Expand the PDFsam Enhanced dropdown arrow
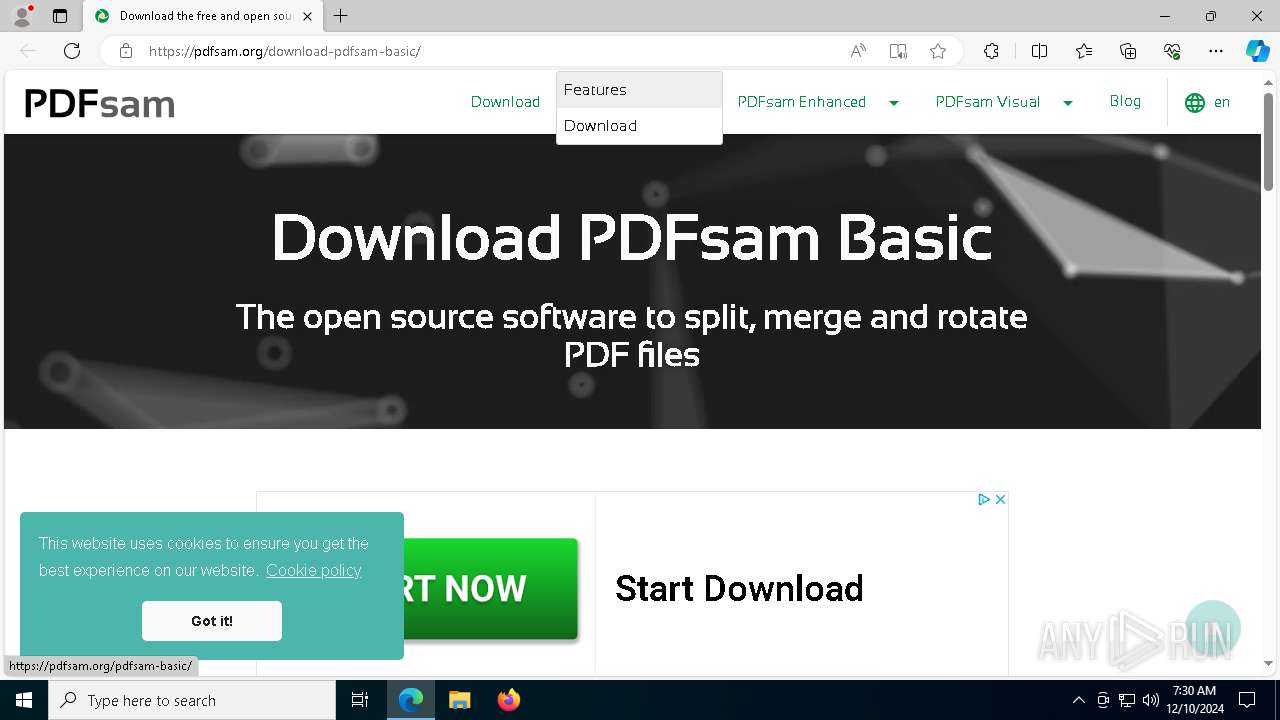This screenshot has height=720, width=1280. pyautogui.click(x=894, y=103)
